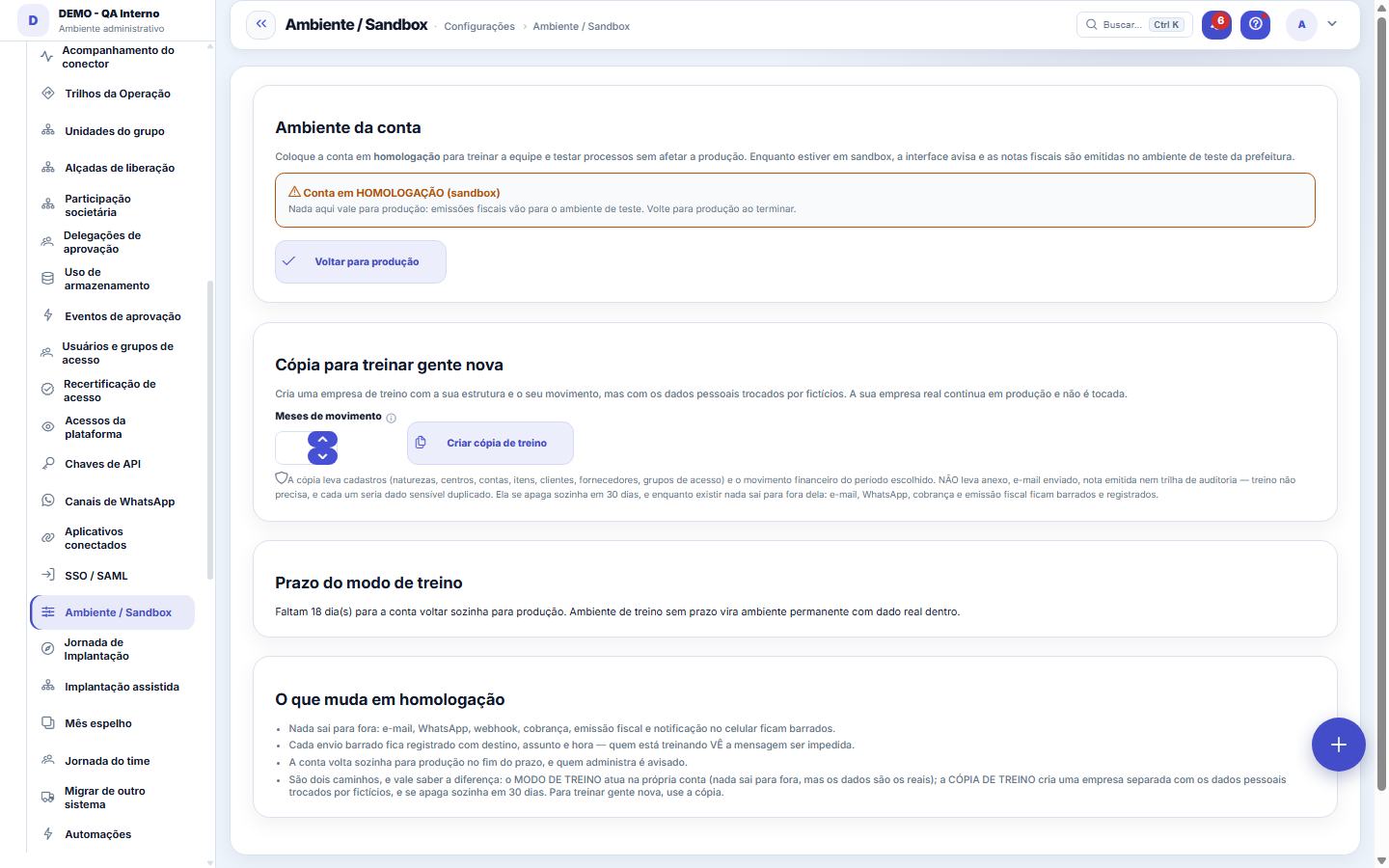The width and height of the screenshot is (1389, 868).
Task: Click the Acessos da plataforma eye icon
Action: (48, 426)
